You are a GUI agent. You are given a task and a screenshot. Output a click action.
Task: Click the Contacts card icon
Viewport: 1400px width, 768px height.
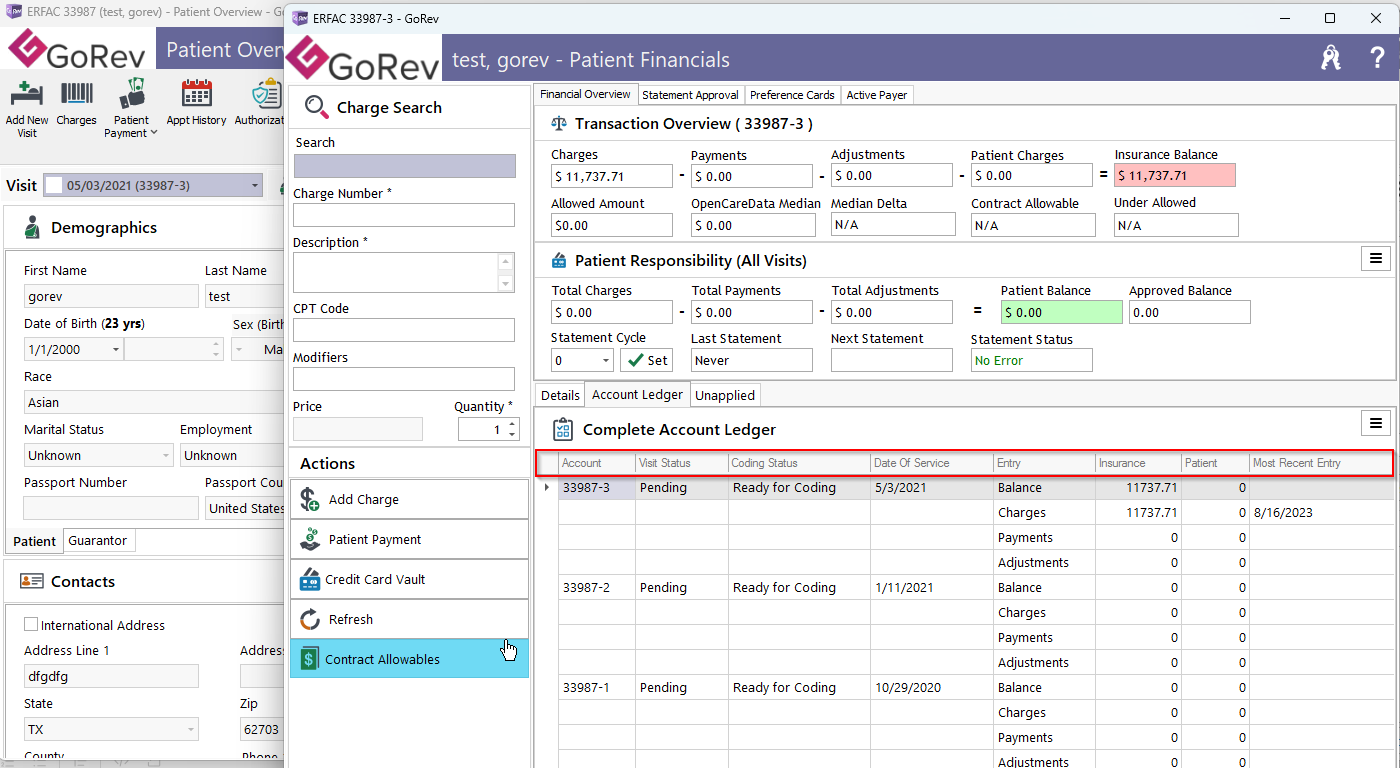coord(32,581)
